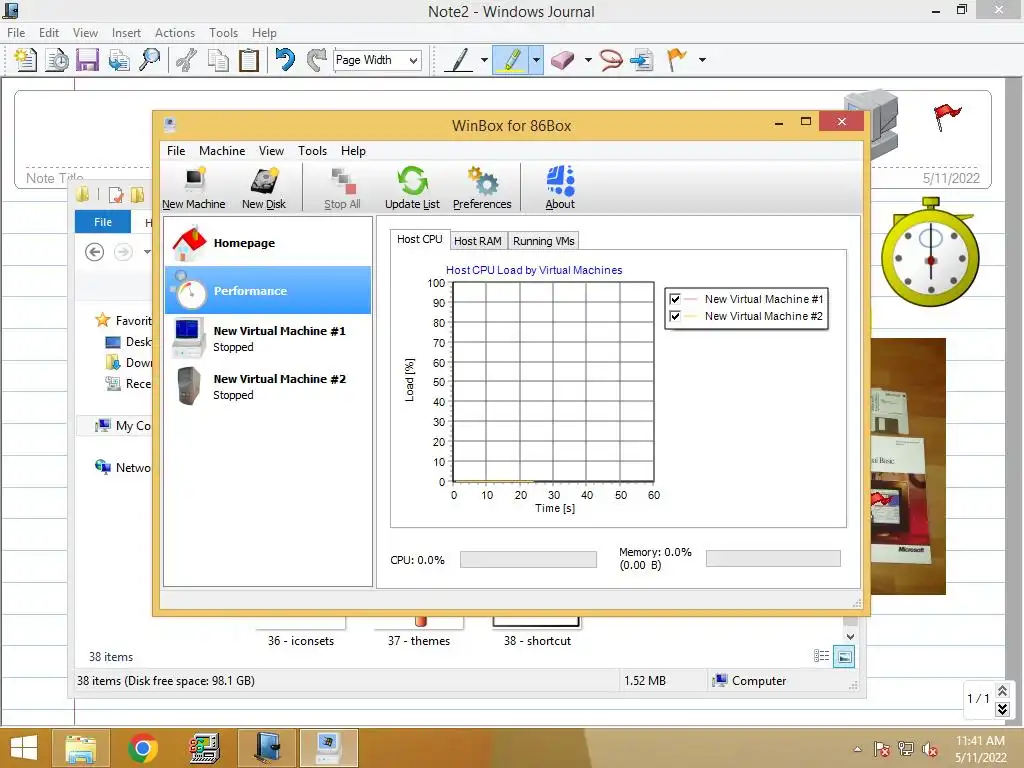This screenshot has height=768, width=1024.
Task: Expand the Pen tool options arrow
Action: point(484,60)
